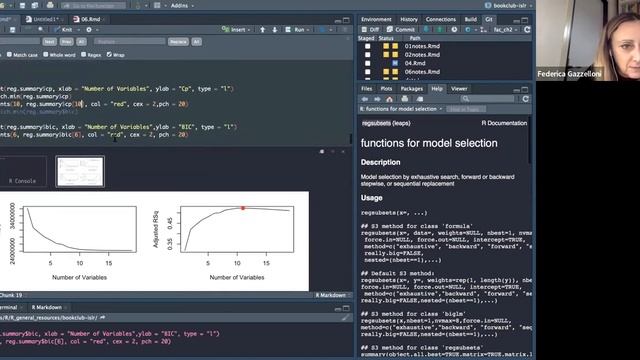This screenshot has height=360, width=640.
Task: Click the Git Diff button
Action: (370, 29)
